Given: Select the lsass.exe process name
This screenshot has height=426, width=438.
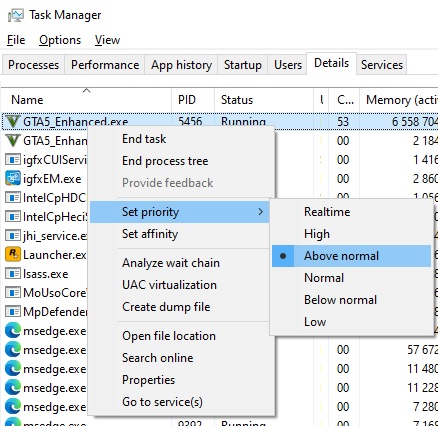Looking at the screenshot, I should click(46, 274).
